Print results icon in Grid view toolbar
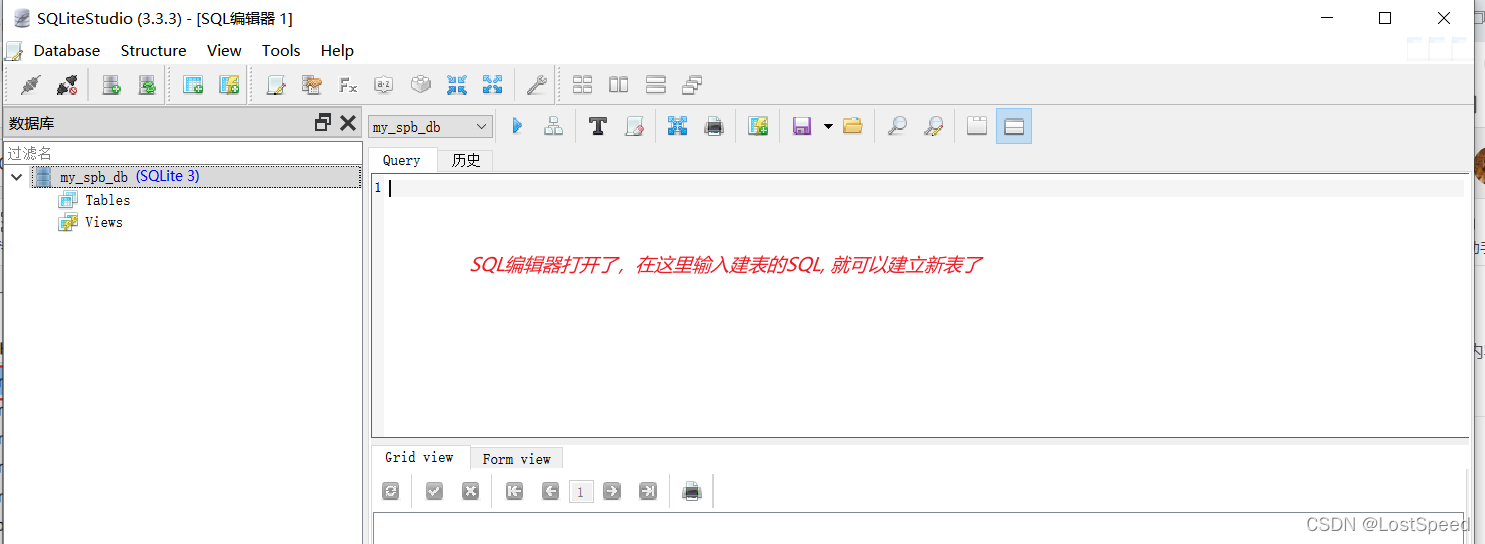Screen dimensions: 1485x544 (x=692, y=491)
